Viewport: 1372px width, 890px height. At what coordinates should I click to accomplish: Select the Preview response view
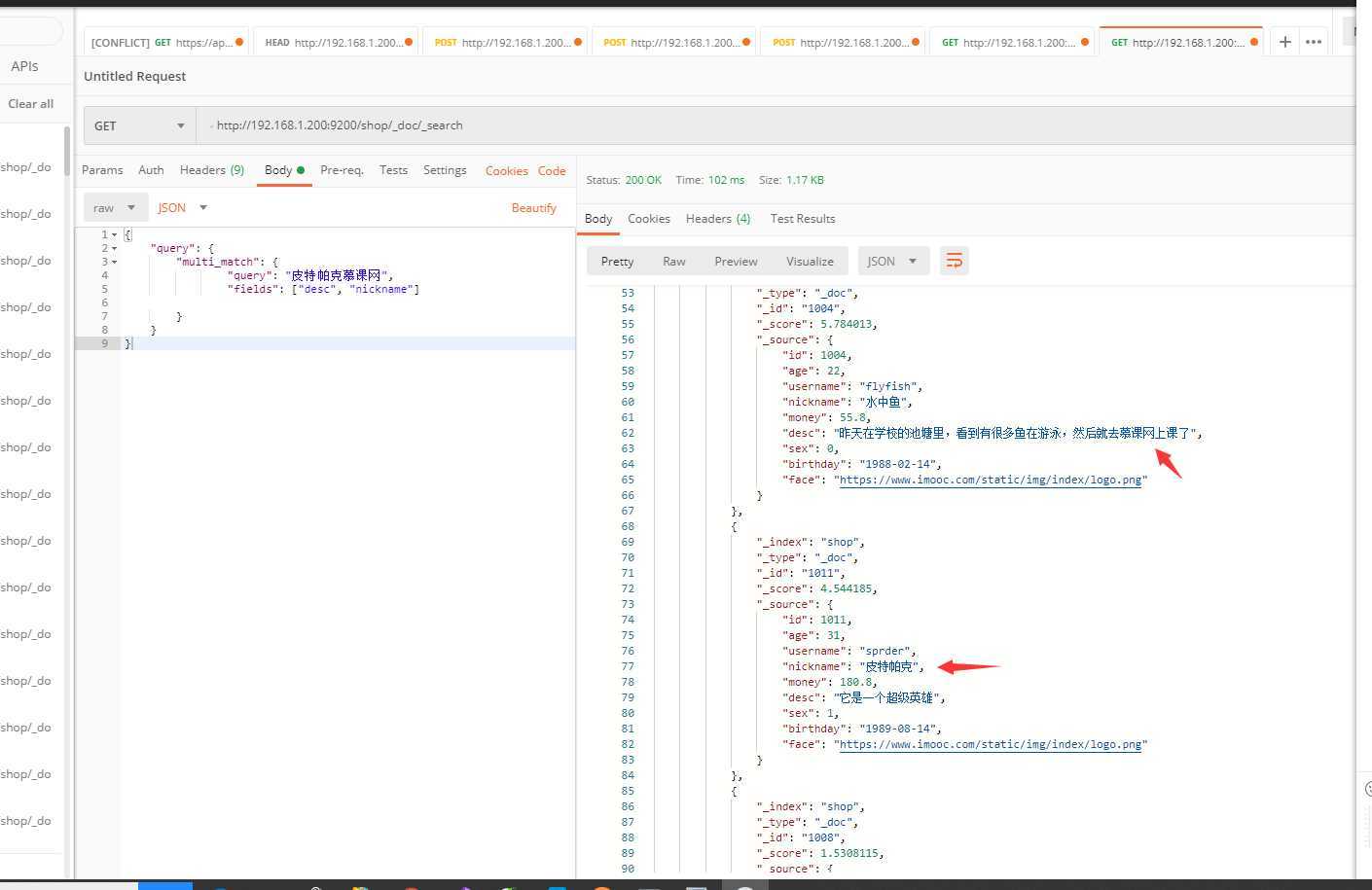click(x=736, y=261)
